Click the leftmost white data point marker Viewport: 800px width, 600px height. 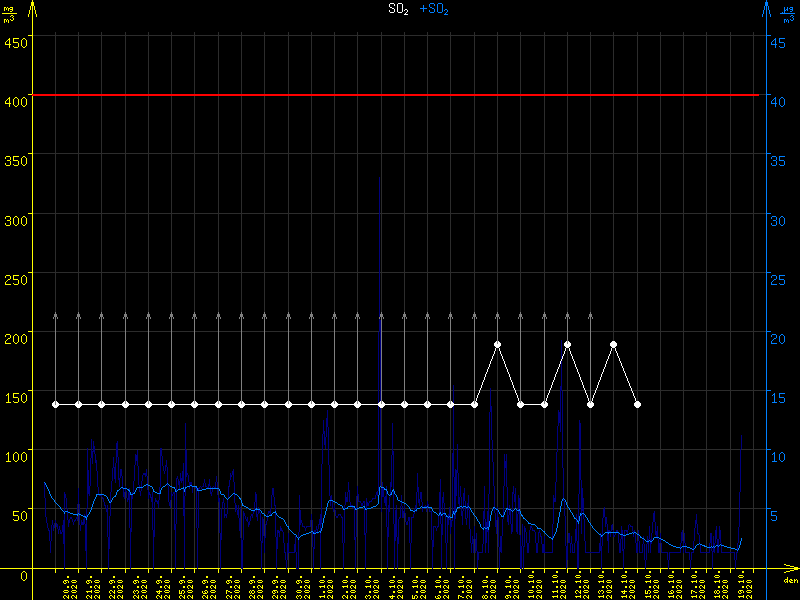tap(55, 404)
